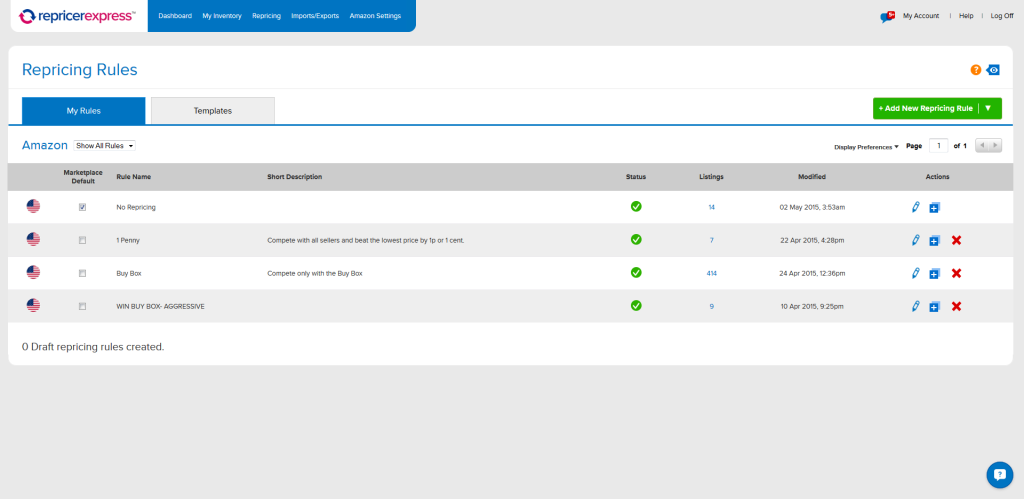The width and height of the screenshot is (1024, 499).
Task: Open the live chat support bubble
Action: [x=999, y=475]
